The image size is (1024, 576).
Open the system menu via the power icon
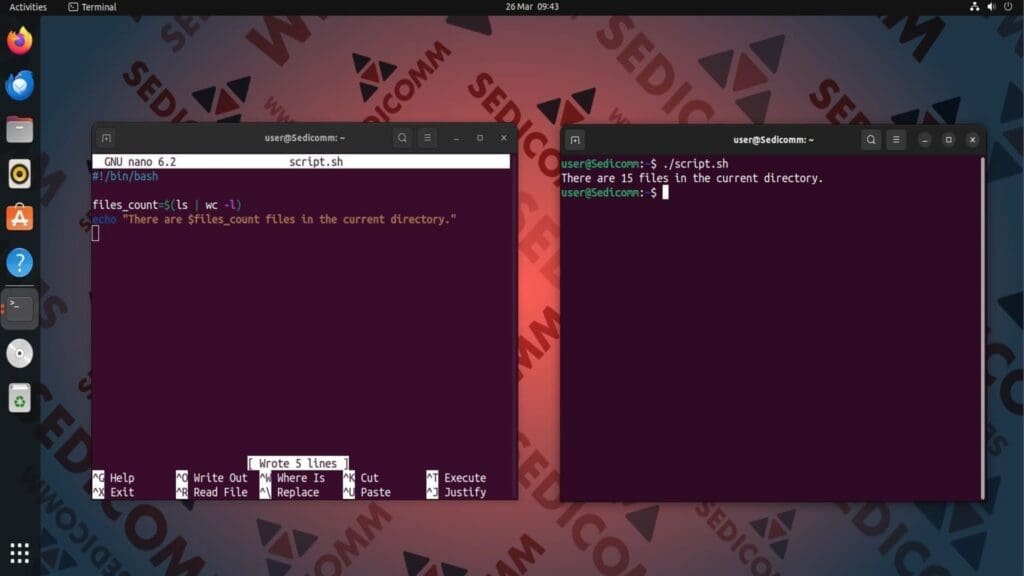pyautogui.click(x=1009, y=7)
